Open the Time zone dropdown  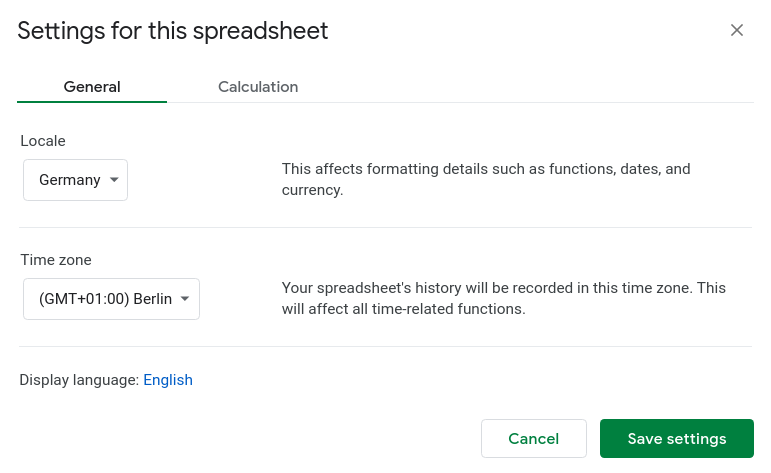point(111,299)
